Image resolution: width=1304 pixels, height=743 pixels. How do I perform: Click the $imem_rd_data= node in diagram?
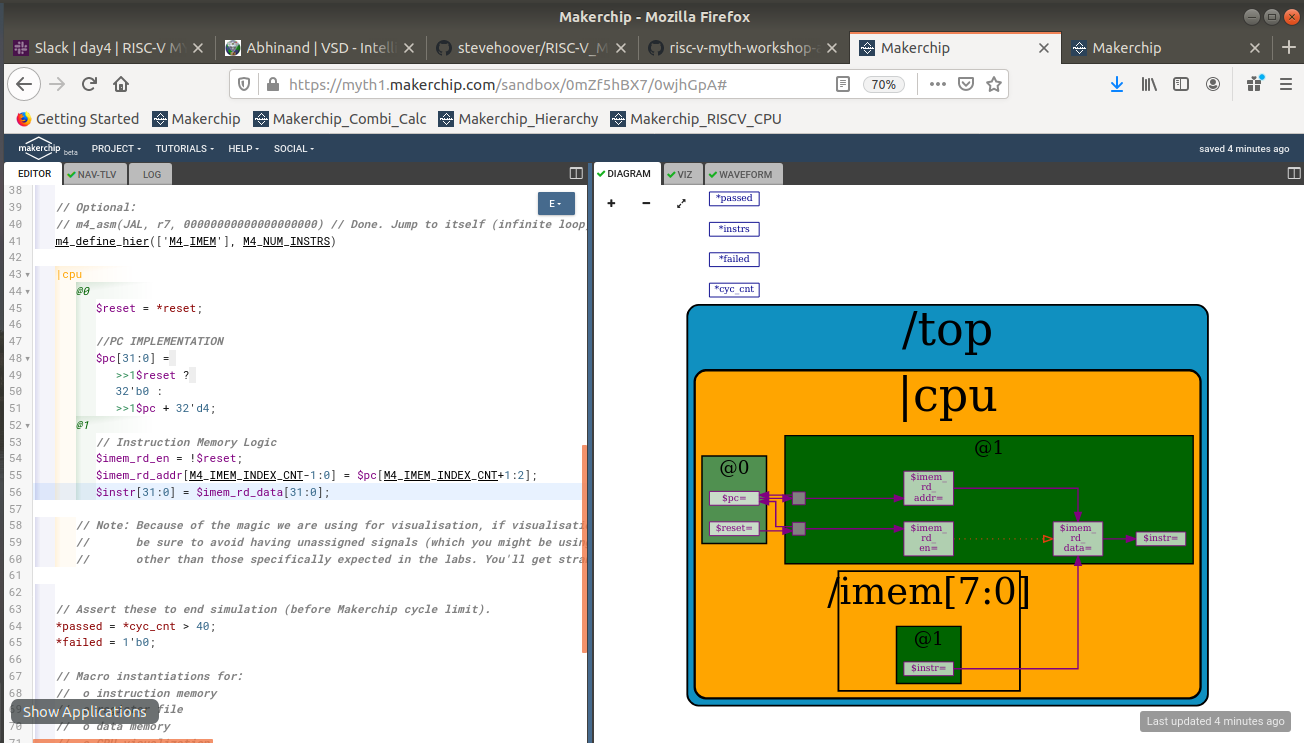pos(1078,539)
